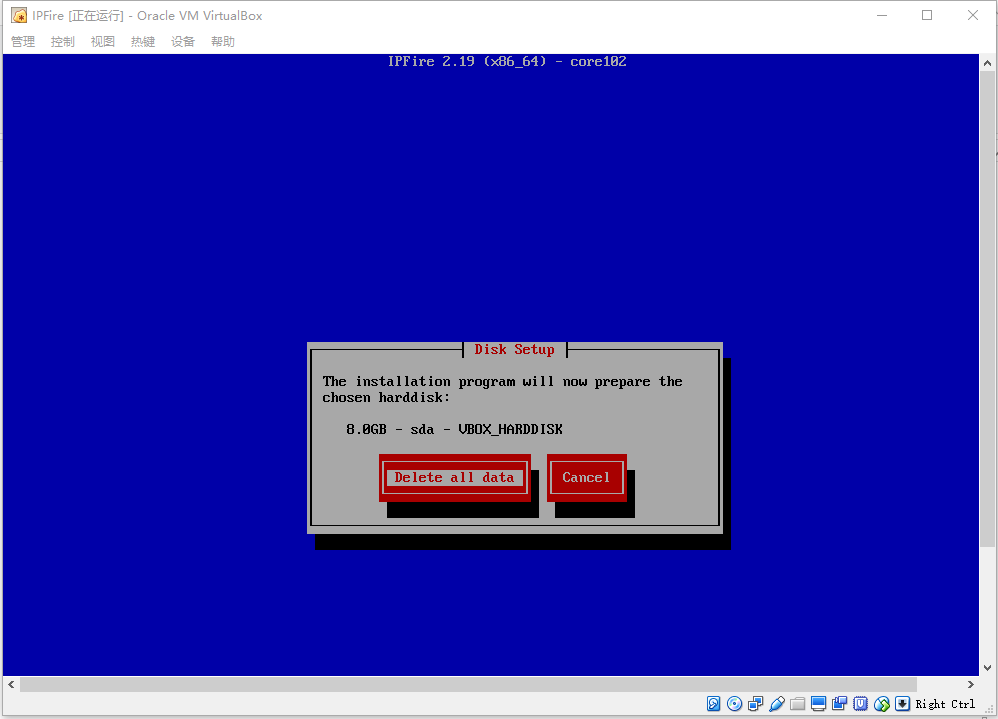Minimize the VirtualBox window
This screenshot has height=719, width=998.
[x=882, y=15]
